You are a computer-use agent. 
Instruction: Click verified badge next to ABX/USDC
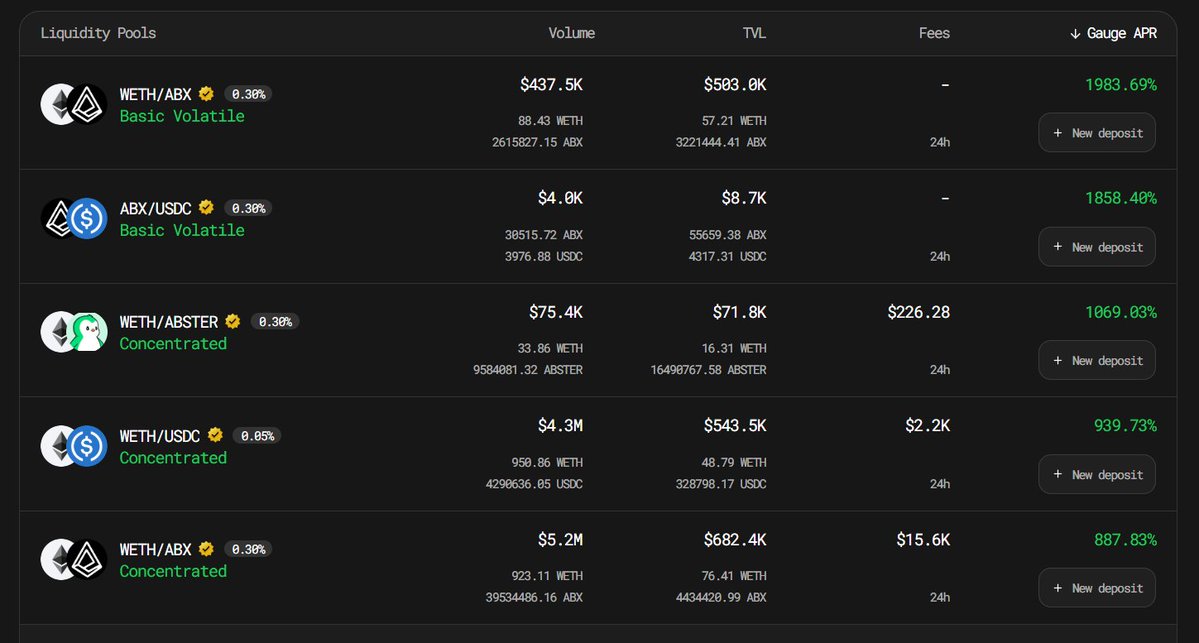point(206,207)
